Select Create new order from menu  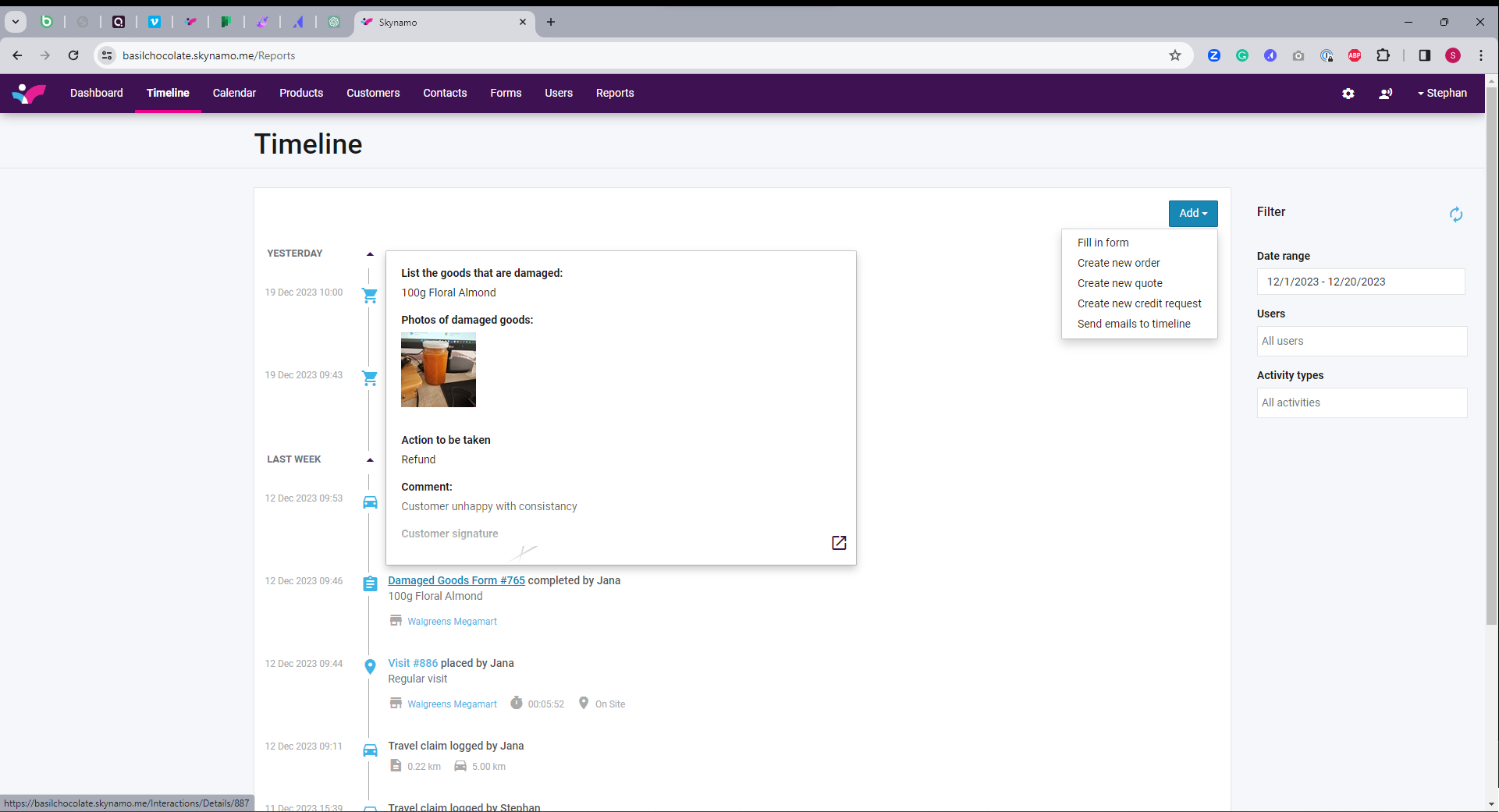1118,263
